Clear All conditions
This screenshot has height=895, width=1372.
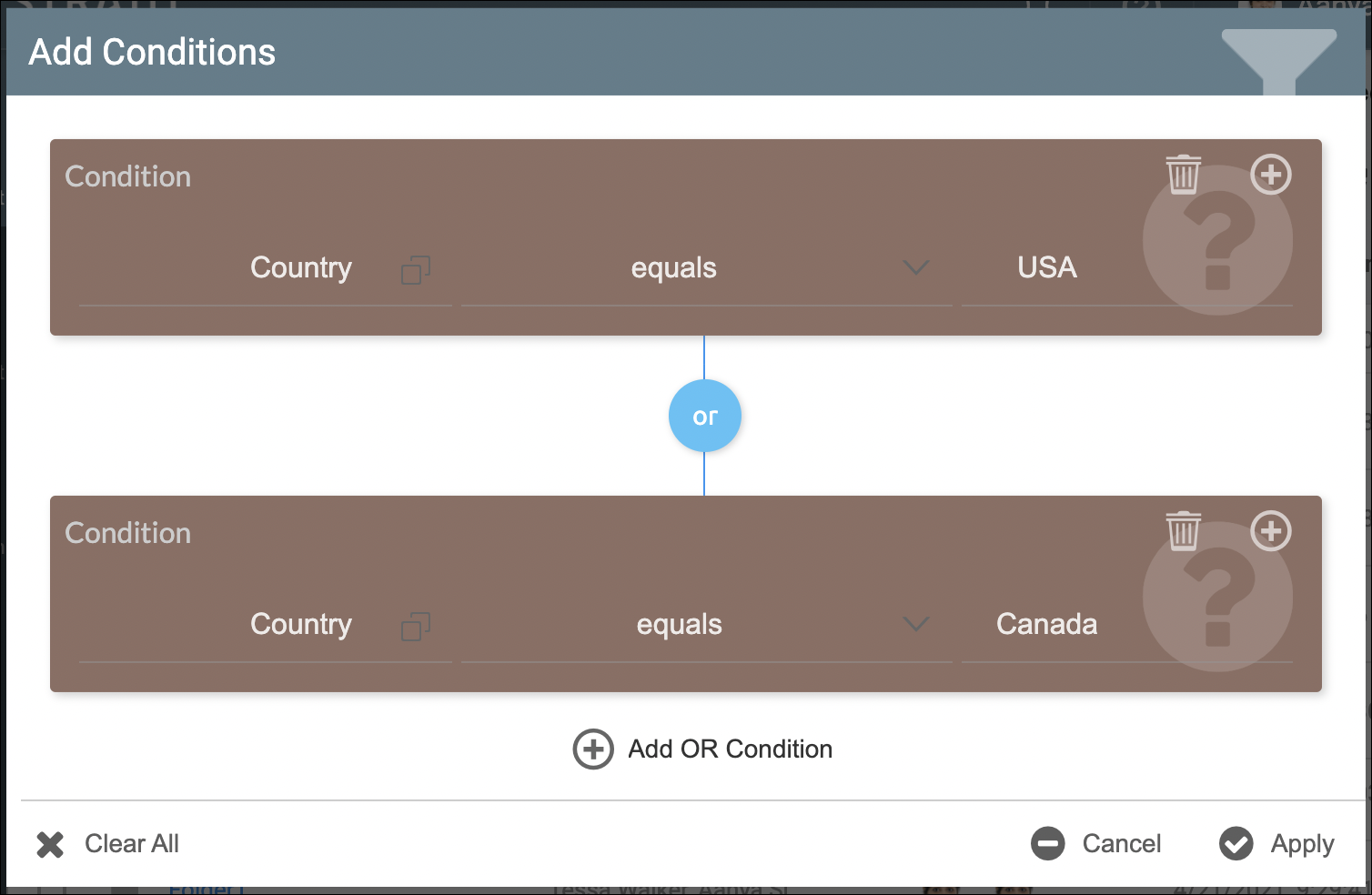108,844
